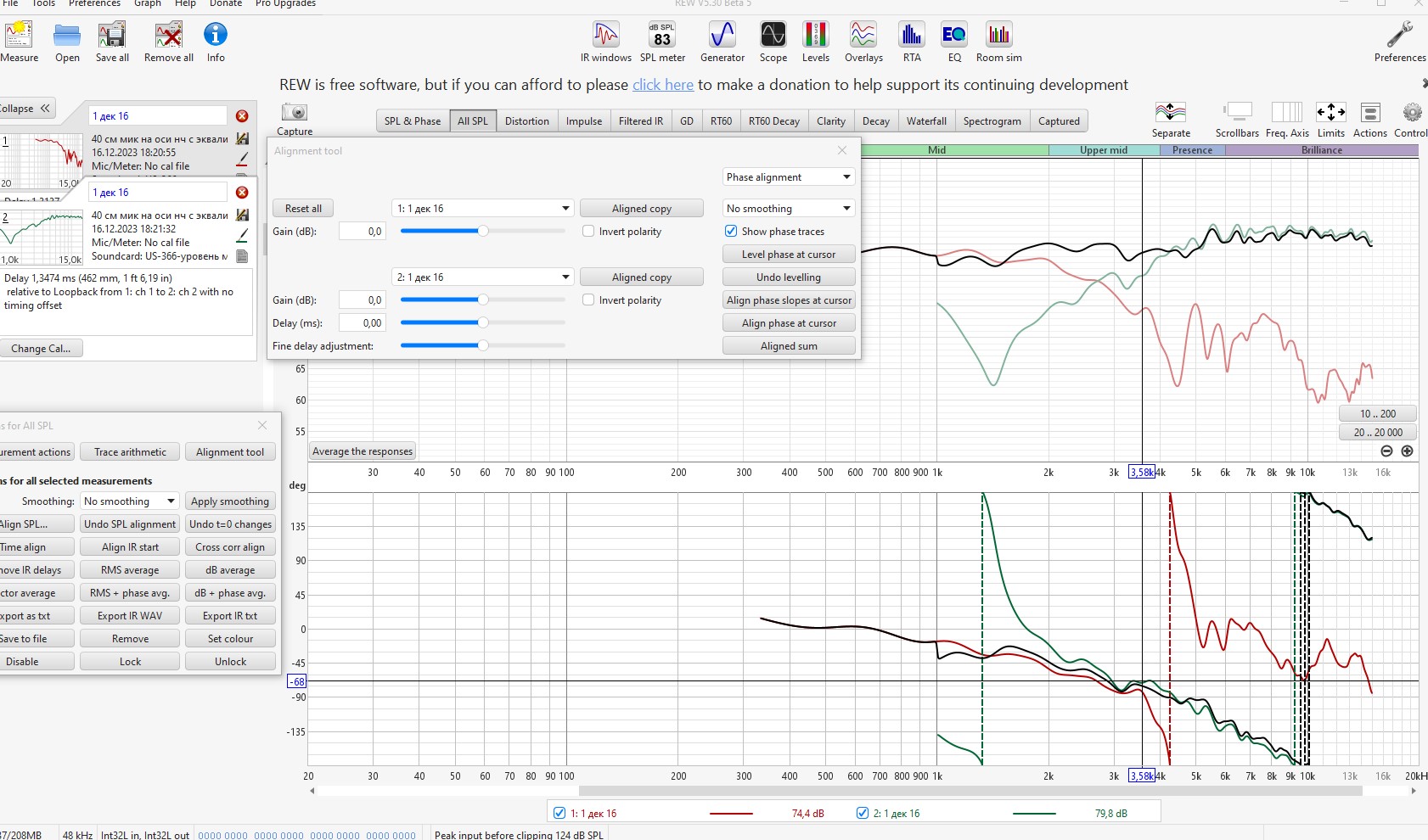1428x840 pixels.
Task: Click measurement 2 Delay input field
Action: click(x=363, y=323)
